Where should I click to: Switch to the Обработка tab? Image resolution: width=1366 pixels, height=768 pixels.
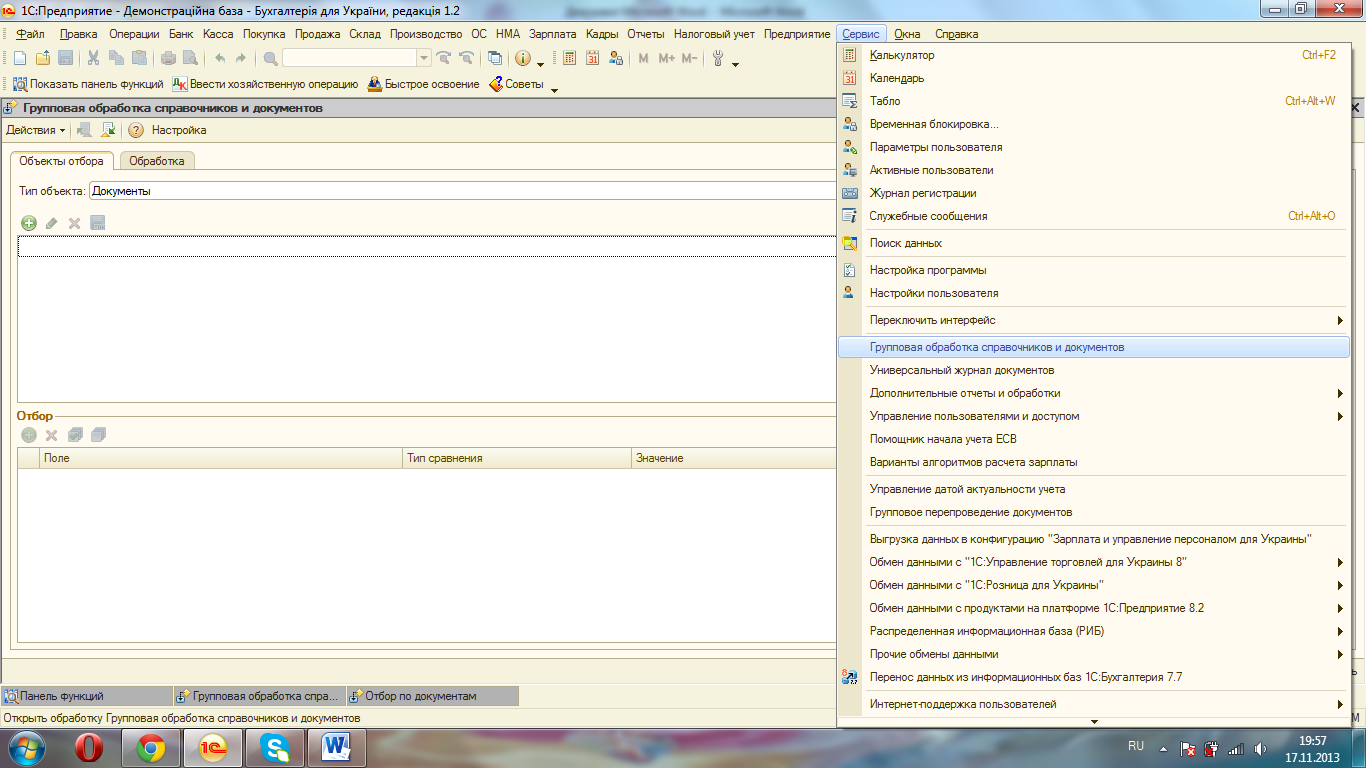point(157,161)
